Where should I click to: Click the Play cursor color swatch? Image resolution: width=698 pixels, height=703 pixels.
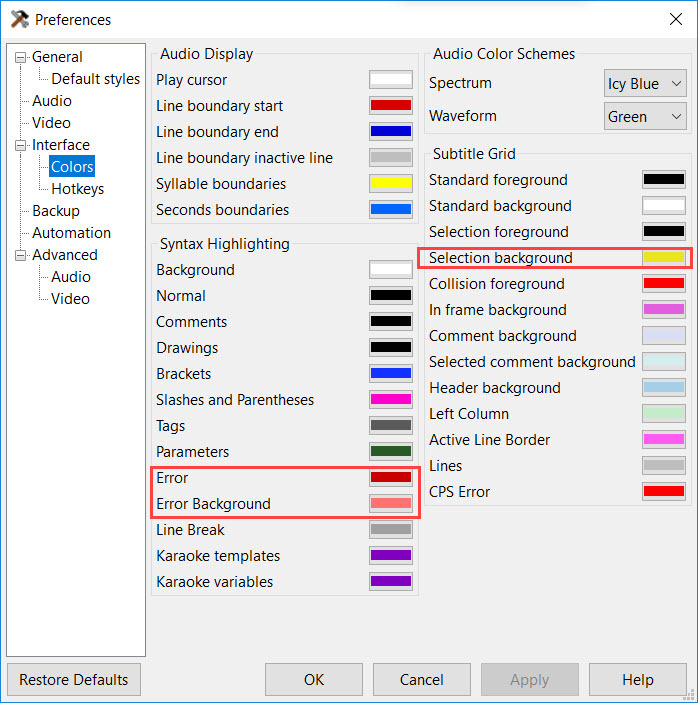(390, 80)
